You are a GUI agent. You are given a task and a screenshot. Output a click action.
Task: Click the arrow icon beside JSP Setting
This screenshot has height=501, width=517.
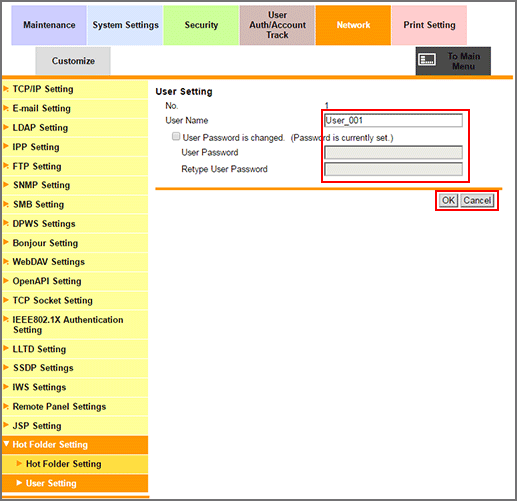pos(6,425)
